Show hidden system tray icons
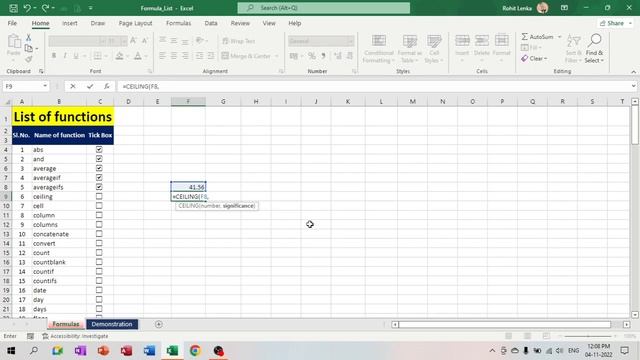 [492, 351]
